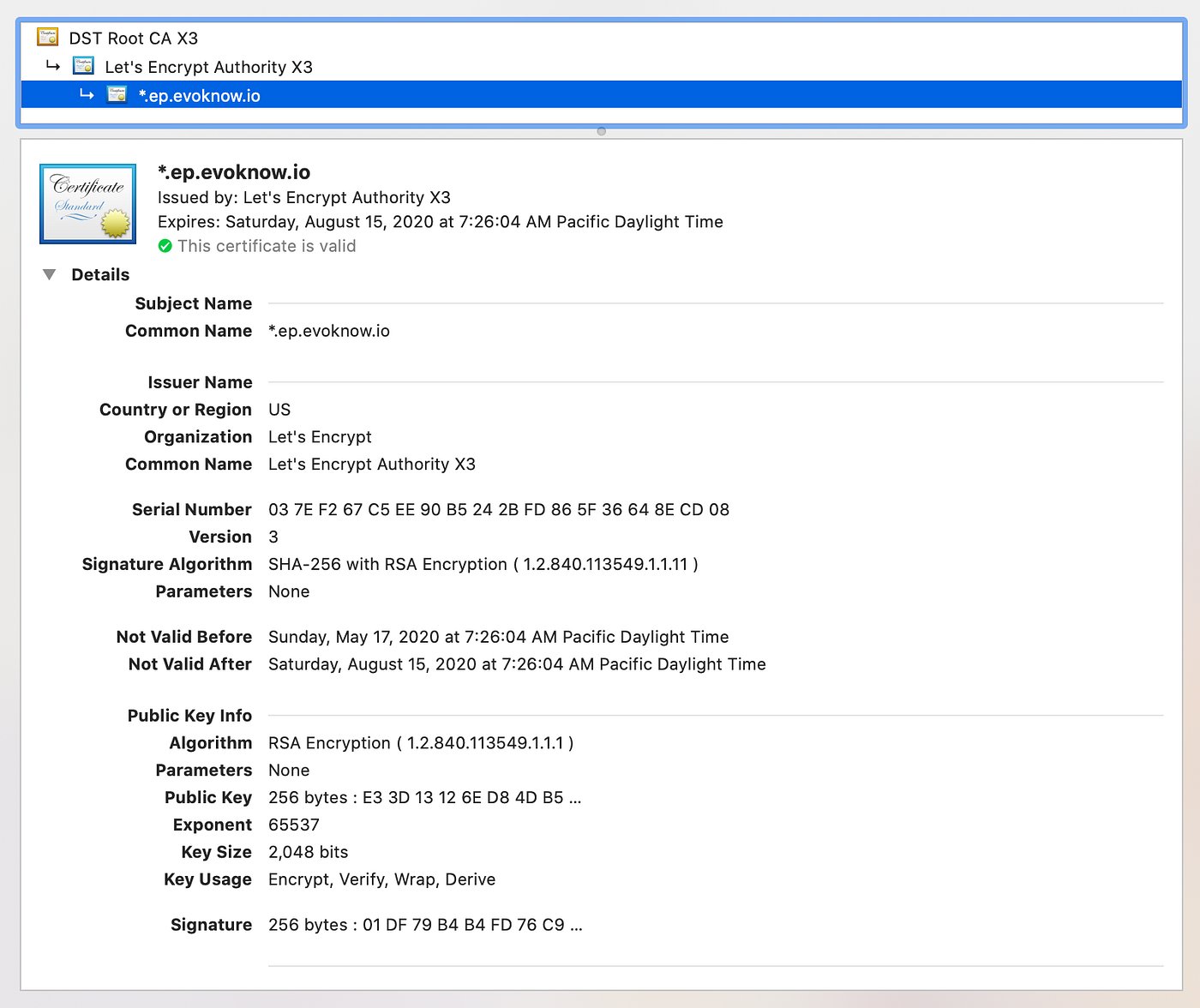1200x1008 pixels.
Task: Collapse the Details disclosure triangle
Action: [x=50, y=274]
